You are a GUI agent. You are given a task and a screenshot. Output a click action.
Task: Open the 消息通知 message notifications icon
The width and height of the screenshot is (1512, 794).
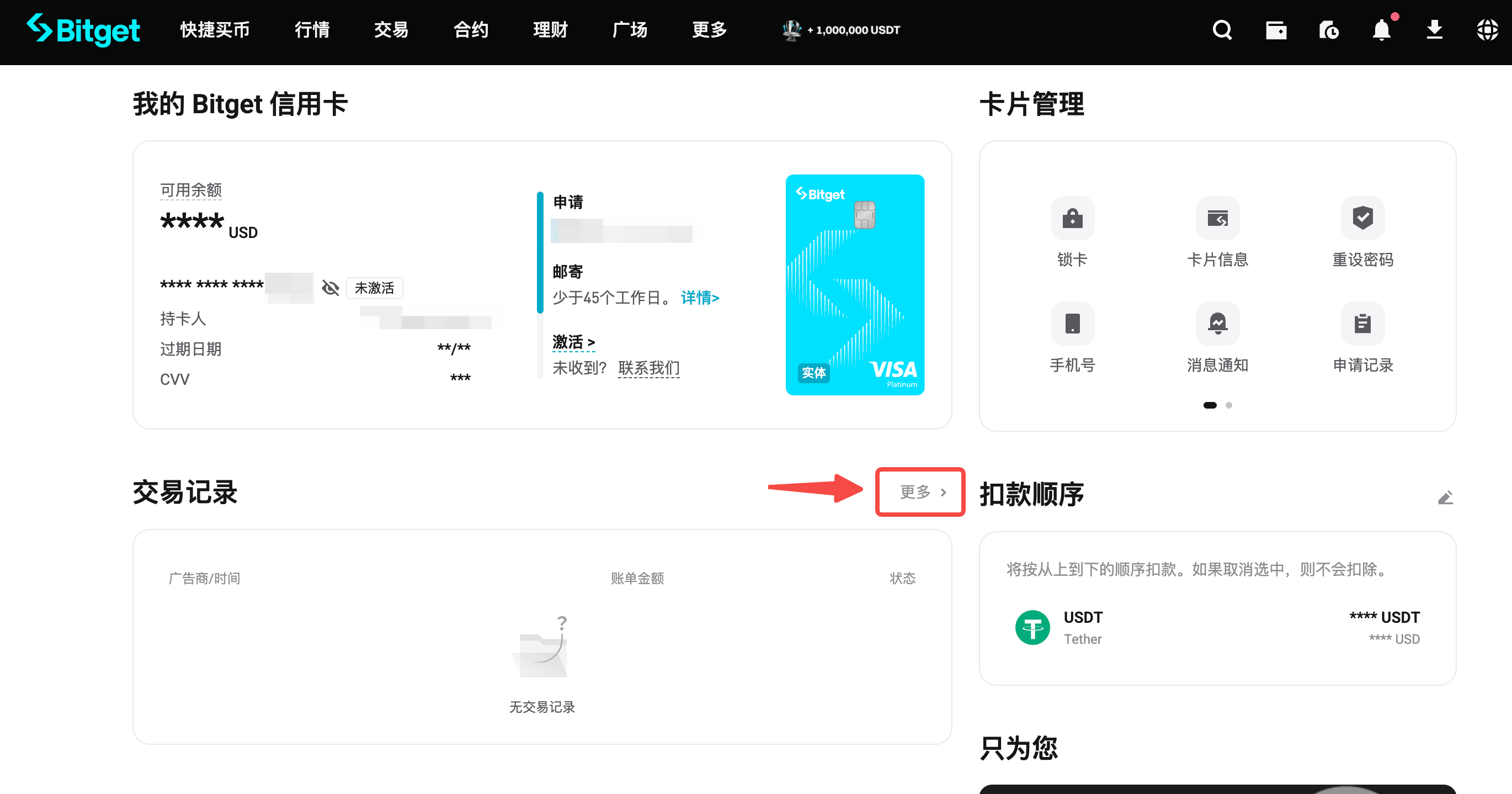1217,323
